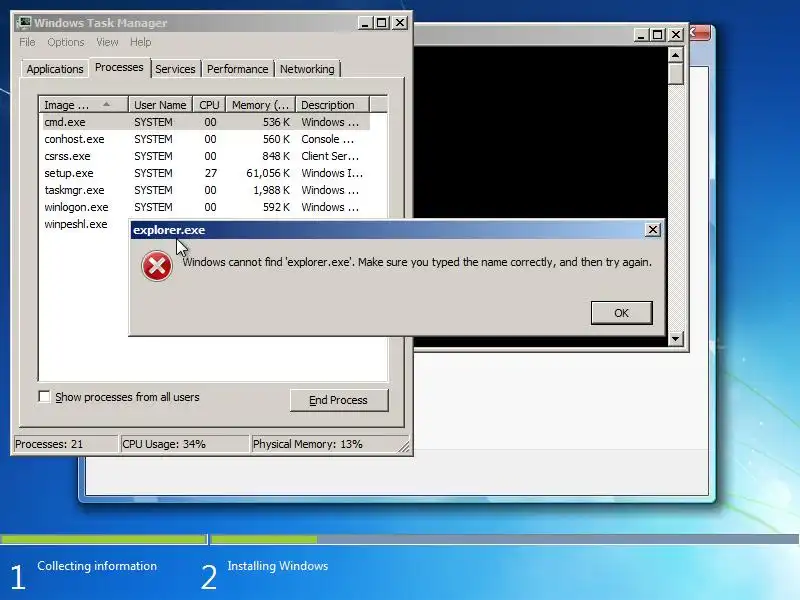800x600 pixels.
Task: Click the setup.exe CPU value 27
Action: coord(211,173)
